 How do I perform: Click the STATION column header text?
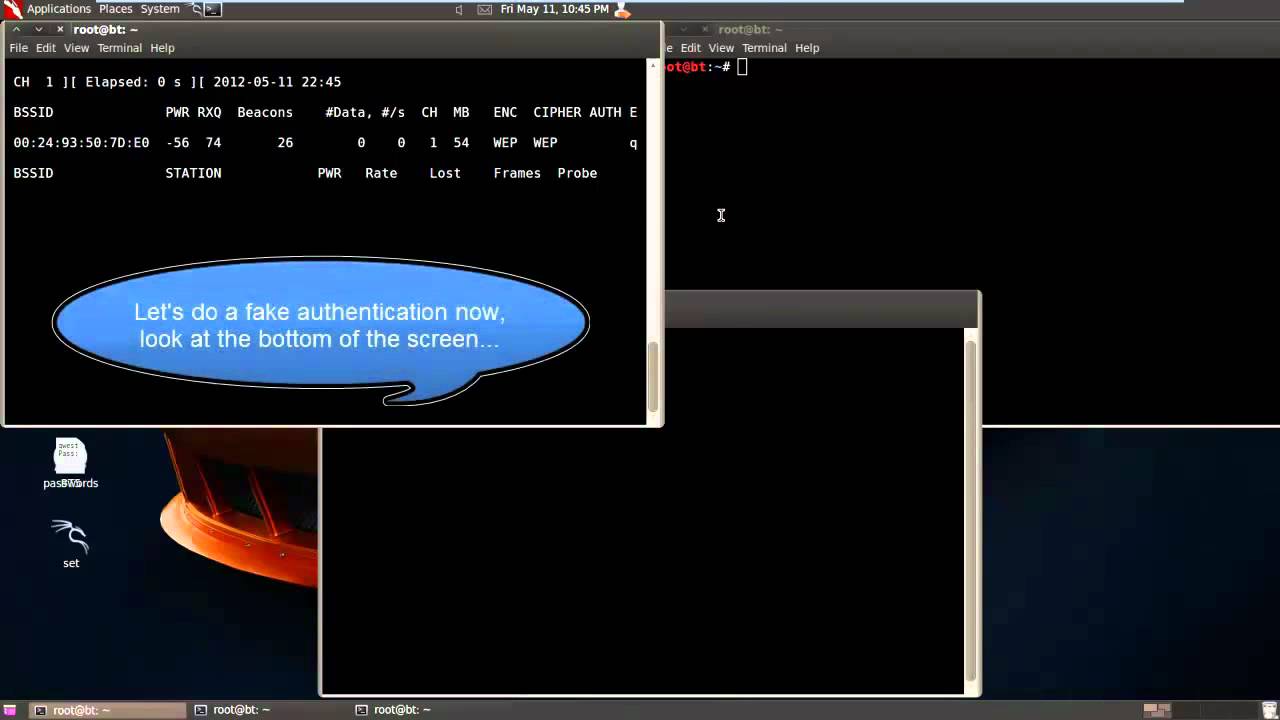click(193, 173)
